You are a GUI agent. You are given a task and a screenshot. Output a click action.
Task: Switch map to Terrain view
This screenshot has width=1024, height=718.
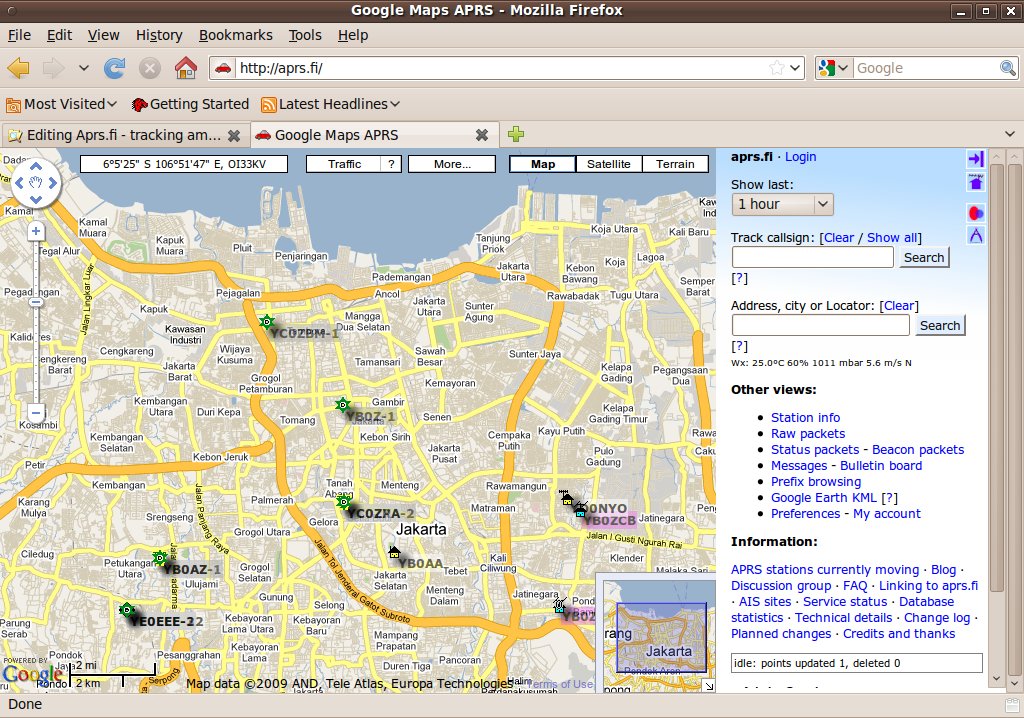[x=675, y=164]
